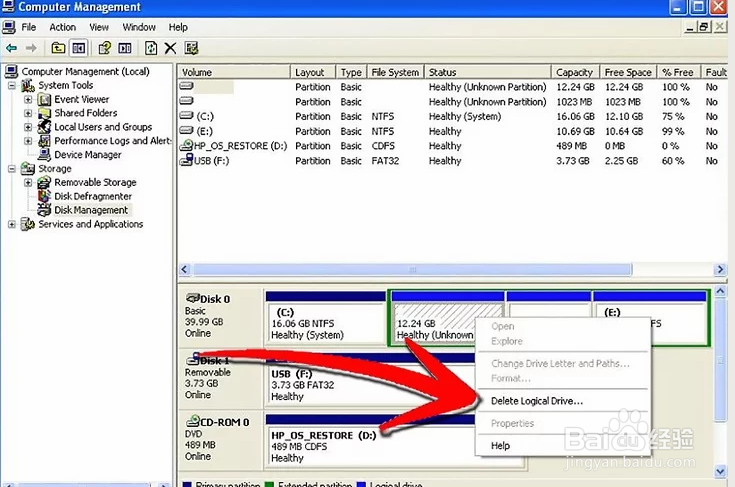The image size is (735, 487).
Task: Click the Refresh toolbar icon
Action: pyautogui.click(x=151, y=48)
